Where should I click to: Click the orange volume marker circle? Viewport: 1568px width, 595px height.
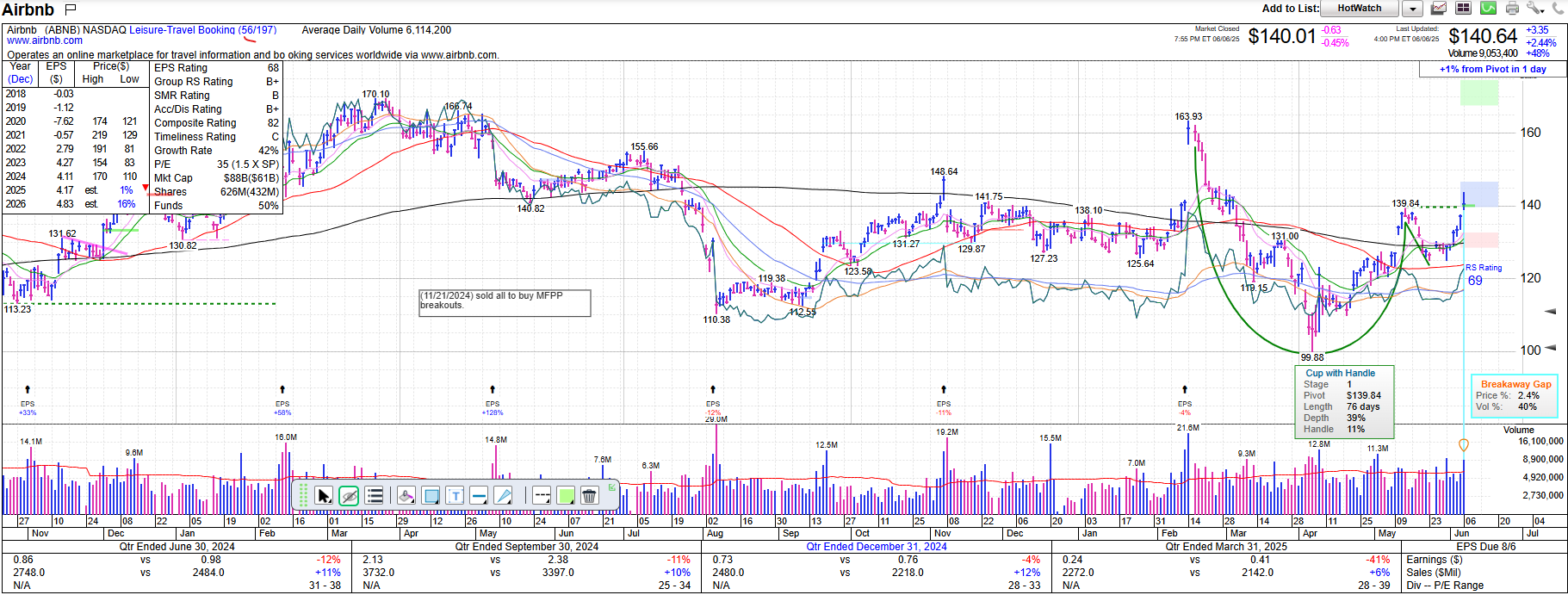tap(1463, 445)
